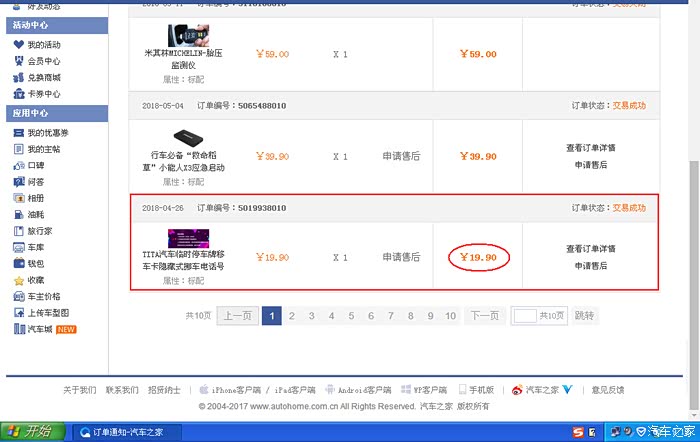Click the 车主价格 icon
This screenshot has width=700, height=442.
[x=19, y=296]
